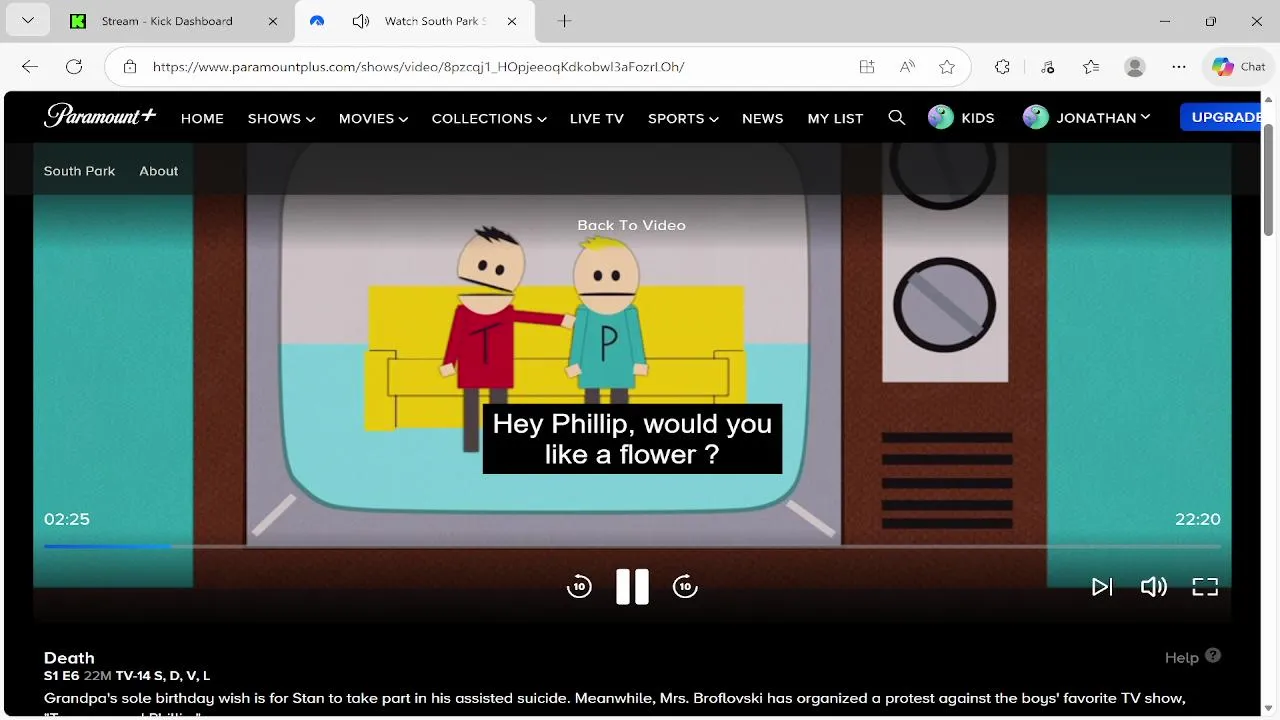Skip to next episode icon

1101,587
